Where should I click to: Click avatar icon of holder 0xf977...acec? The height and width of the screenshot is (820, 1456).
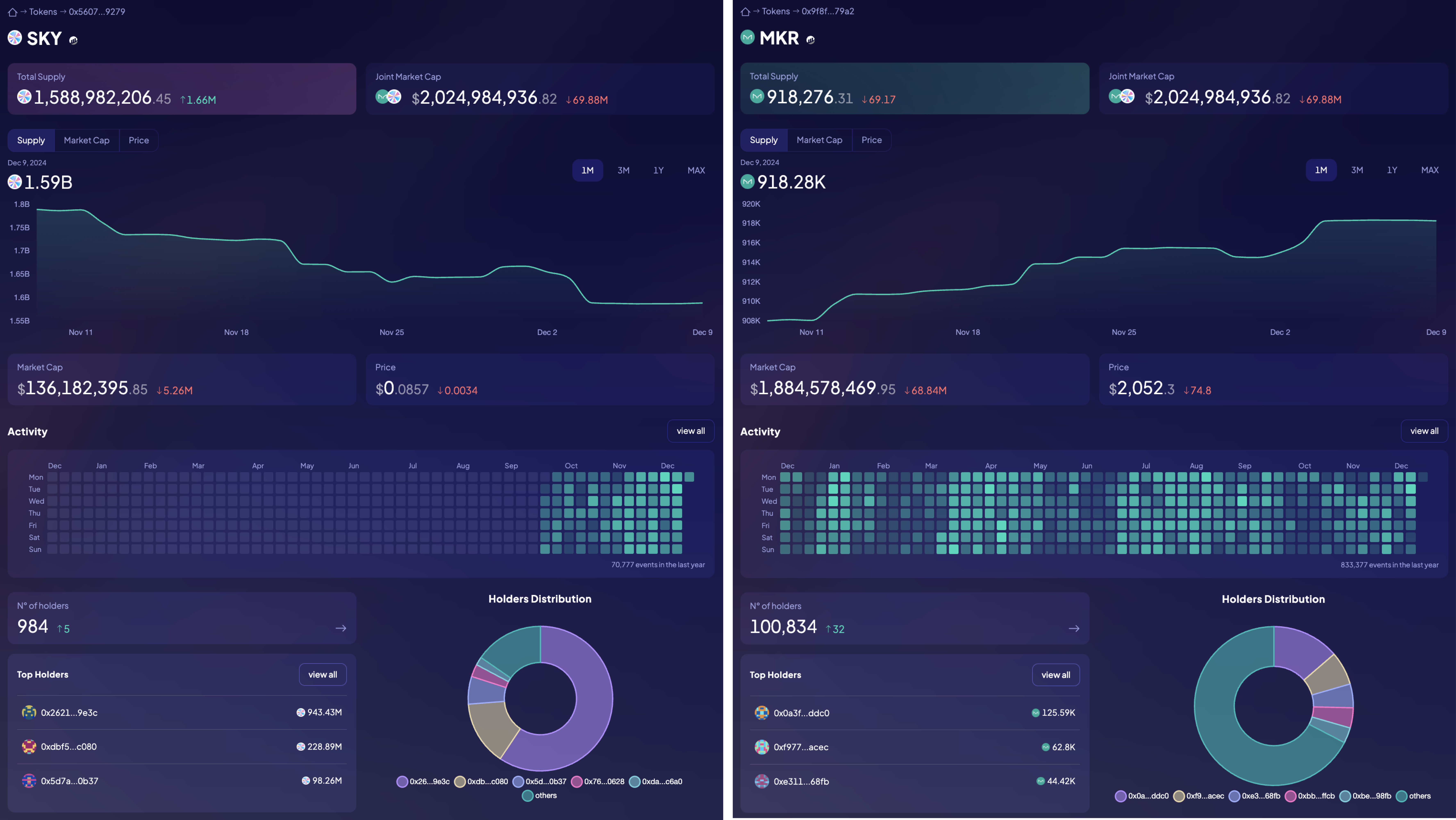762,747
